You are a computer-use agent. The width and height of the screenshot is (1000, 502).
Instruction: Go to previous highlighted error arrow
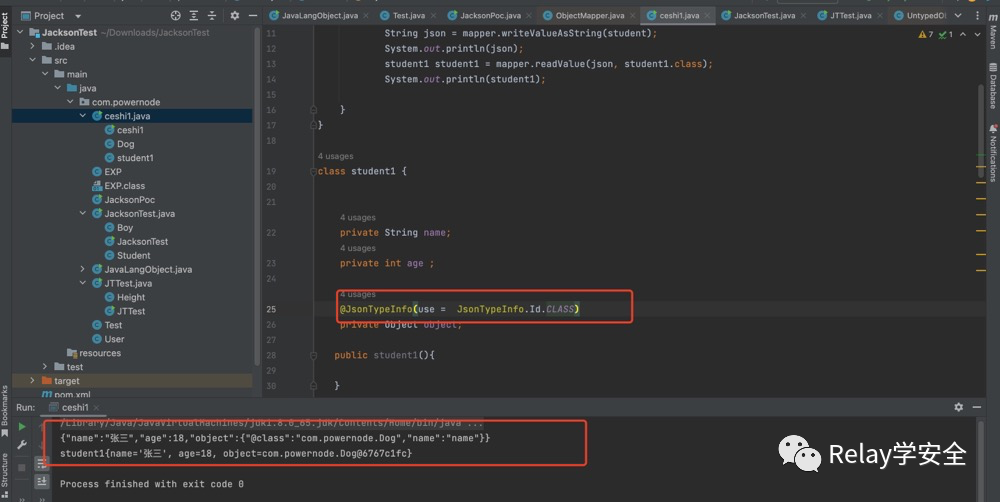click(x=963, y=34)
